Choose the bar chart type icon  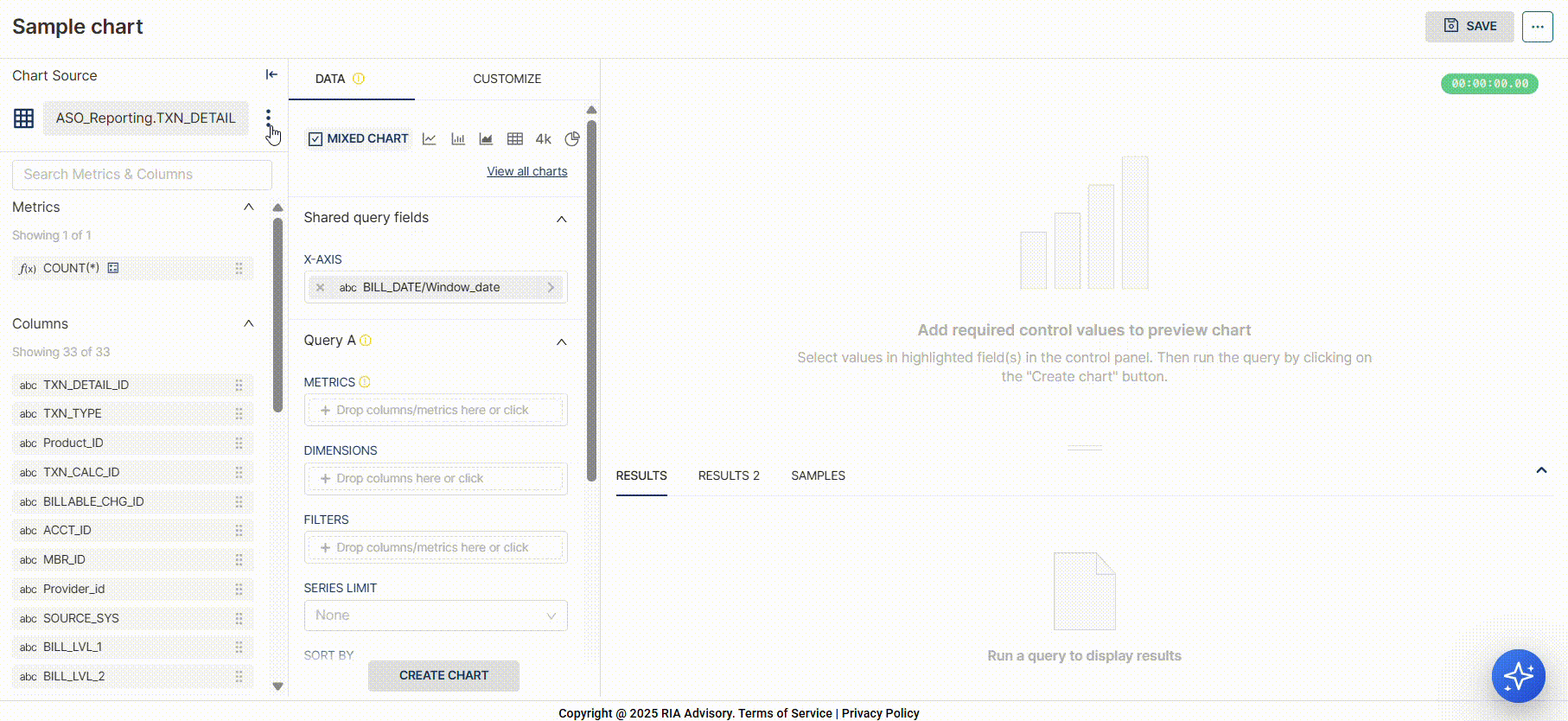[458, 139]
